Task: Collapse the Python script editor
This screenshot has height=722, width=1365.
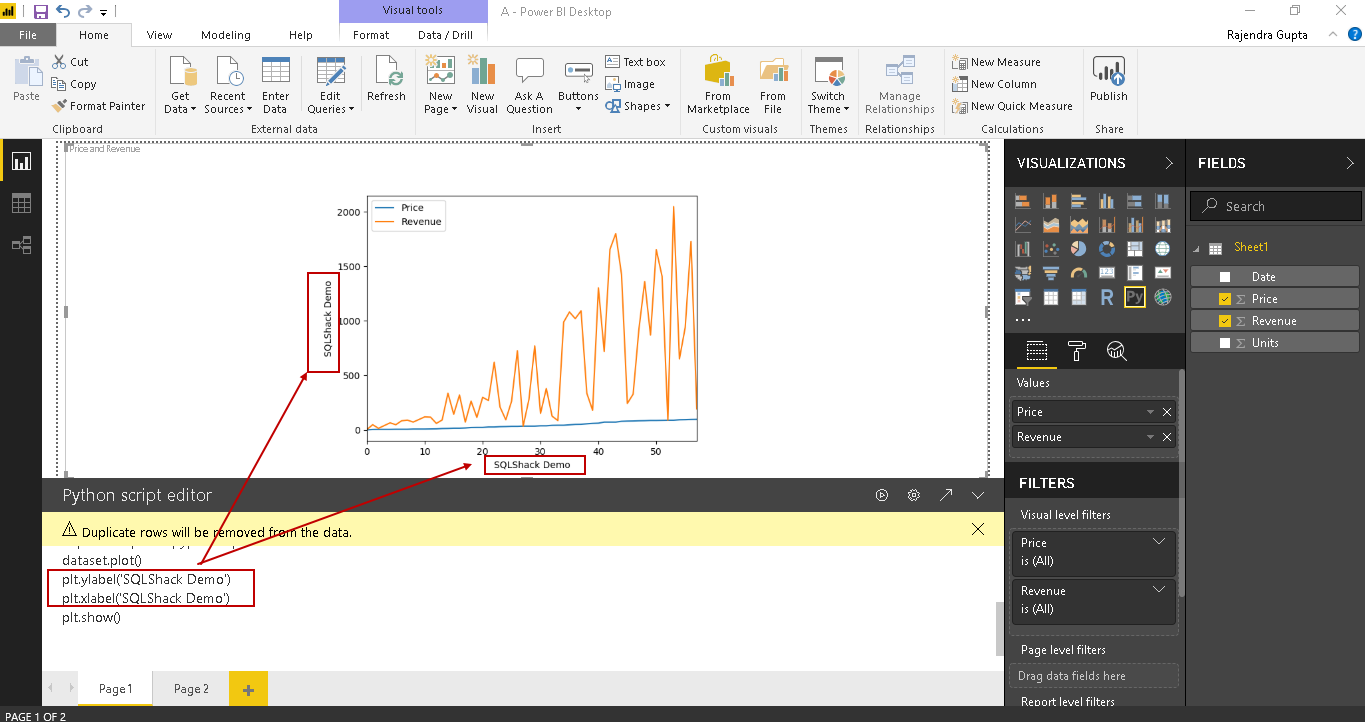Action: 978,495
